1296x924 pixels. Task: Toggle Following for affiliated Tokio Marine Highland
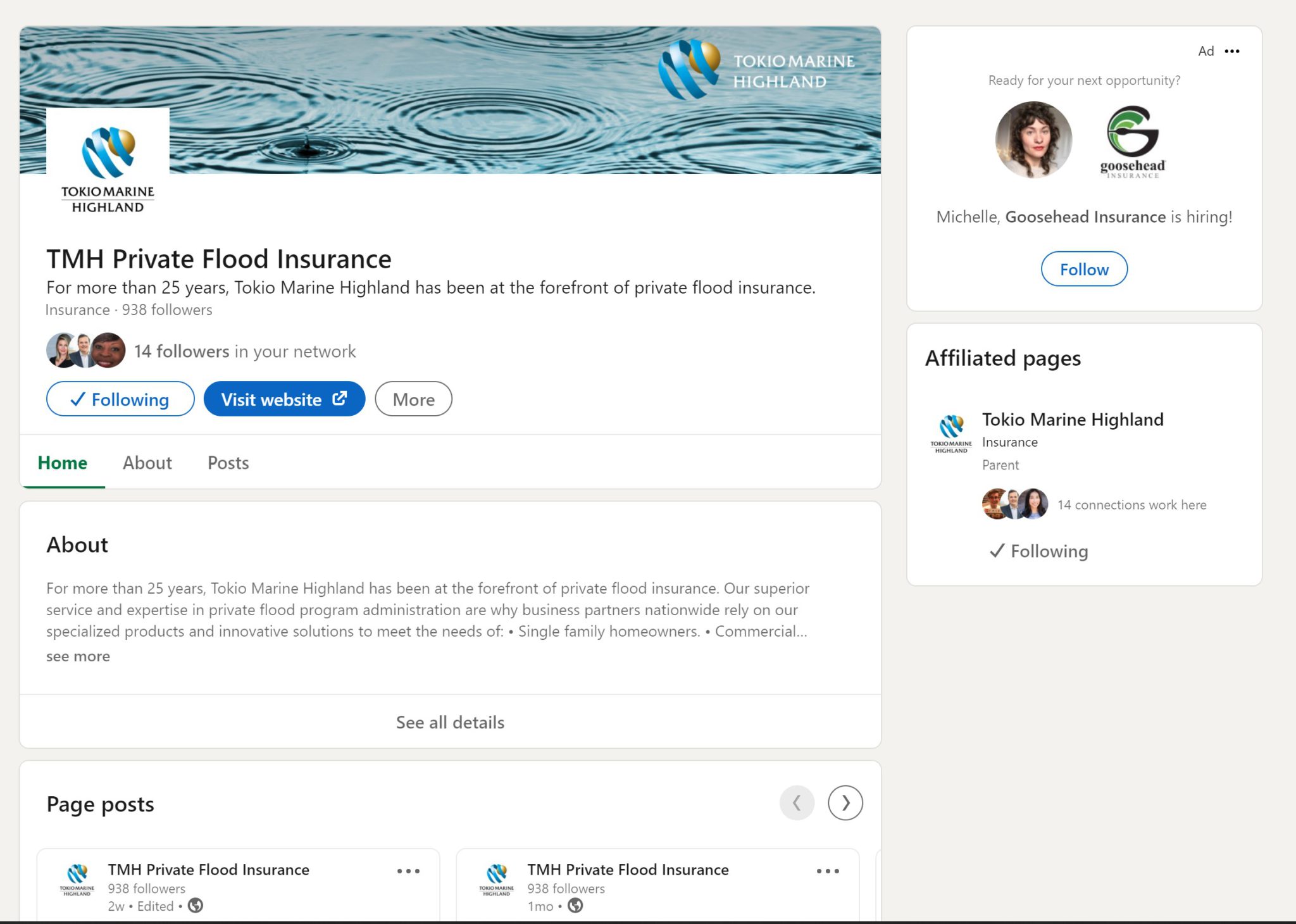pyautogui.click(x=1038, y=551)
